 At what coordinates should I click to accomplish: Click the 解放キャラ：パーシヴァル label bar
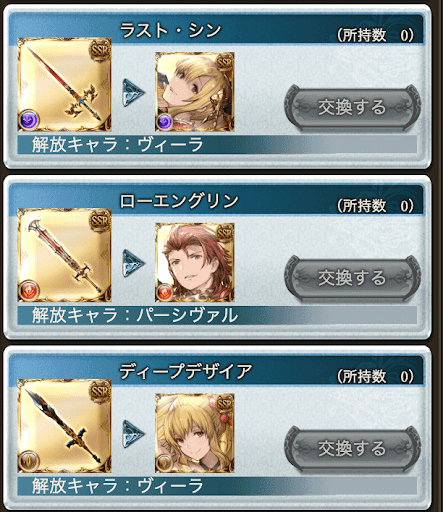[x=217, y=315]
